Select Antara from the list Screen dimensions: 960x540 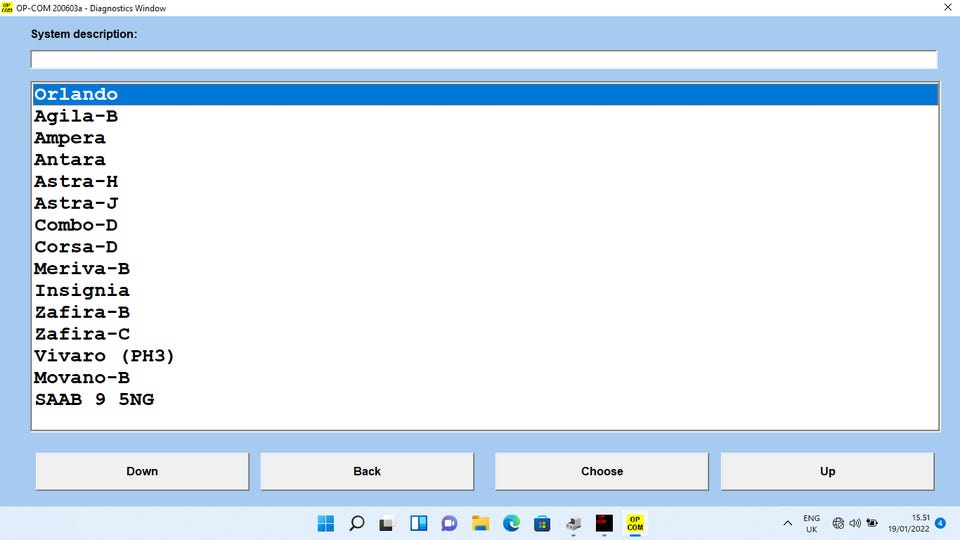pyautogui.click(x=485, y=160)
